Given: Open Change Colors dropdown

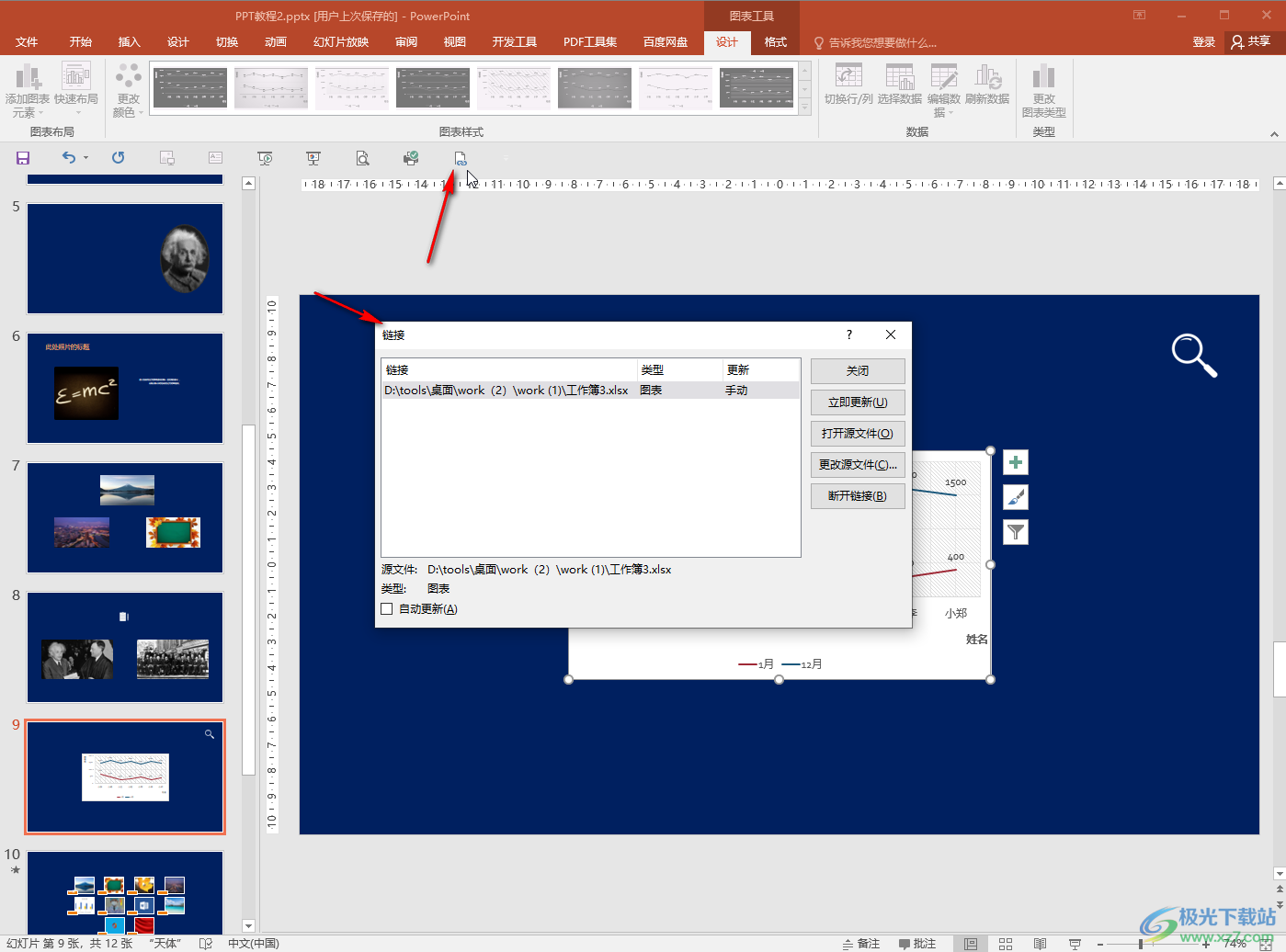Looking at the screenshot, I should (128, 90).
